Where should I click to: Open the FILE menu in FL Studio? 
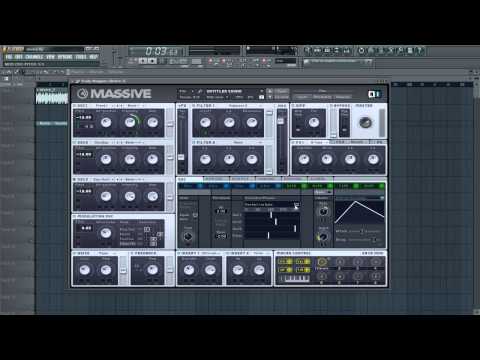tap(9, 57)
